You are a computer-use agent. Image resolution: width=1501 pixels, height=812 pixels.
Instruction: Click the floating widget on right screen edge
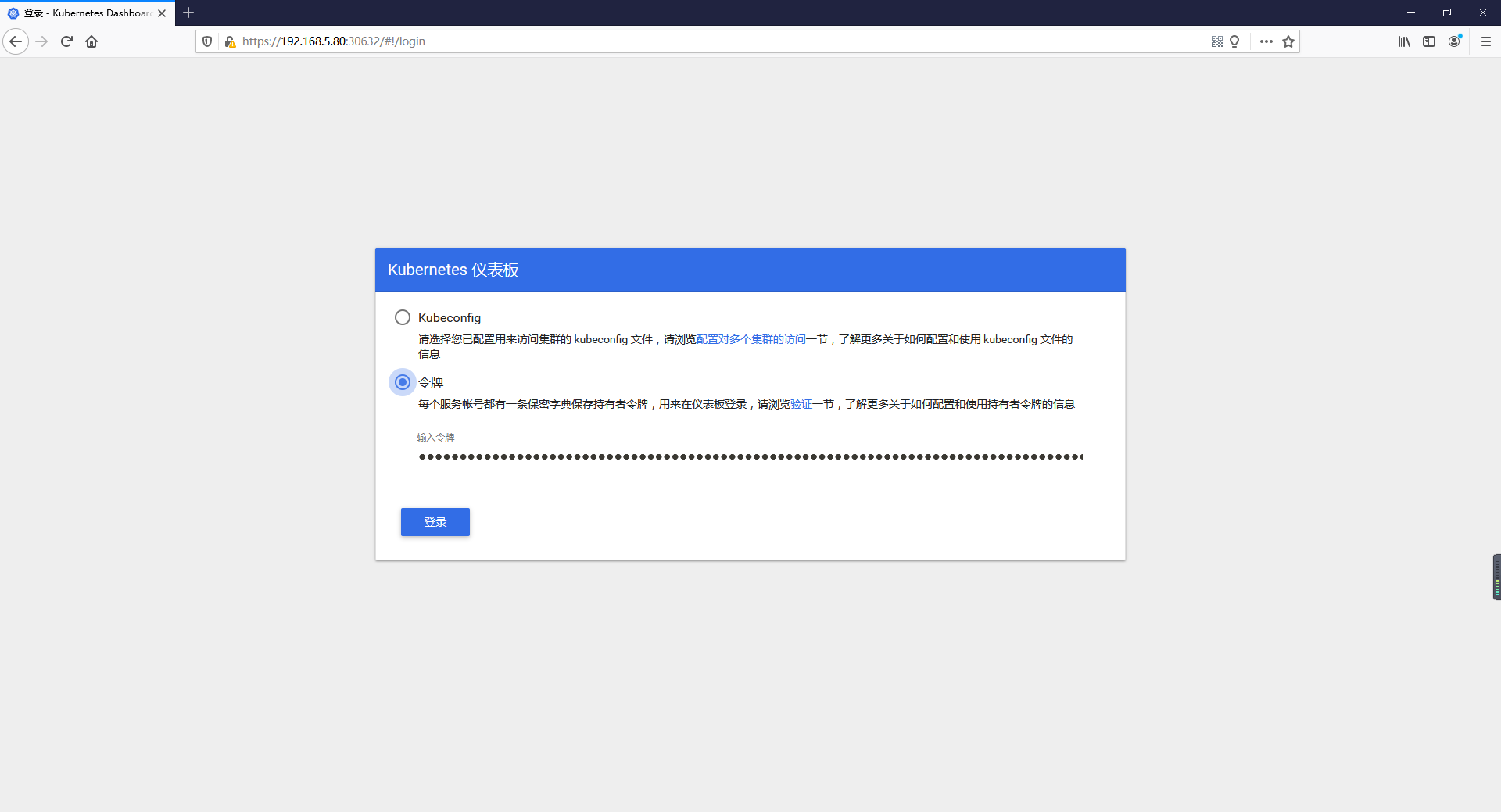click(1496, 577)
